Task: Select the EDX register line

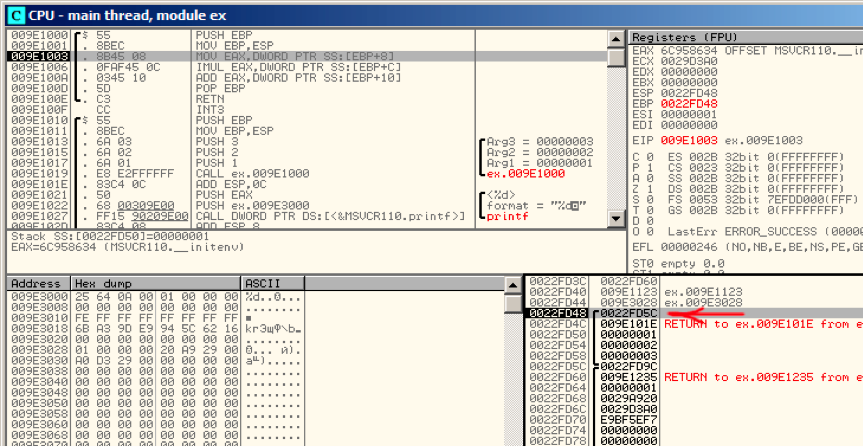Action: click(x=675, y=72)
